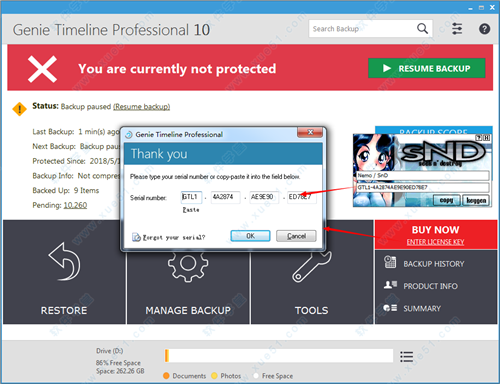The image size is (500, 384).
Task: Open the drive details list icon
Action: (406, 357)
